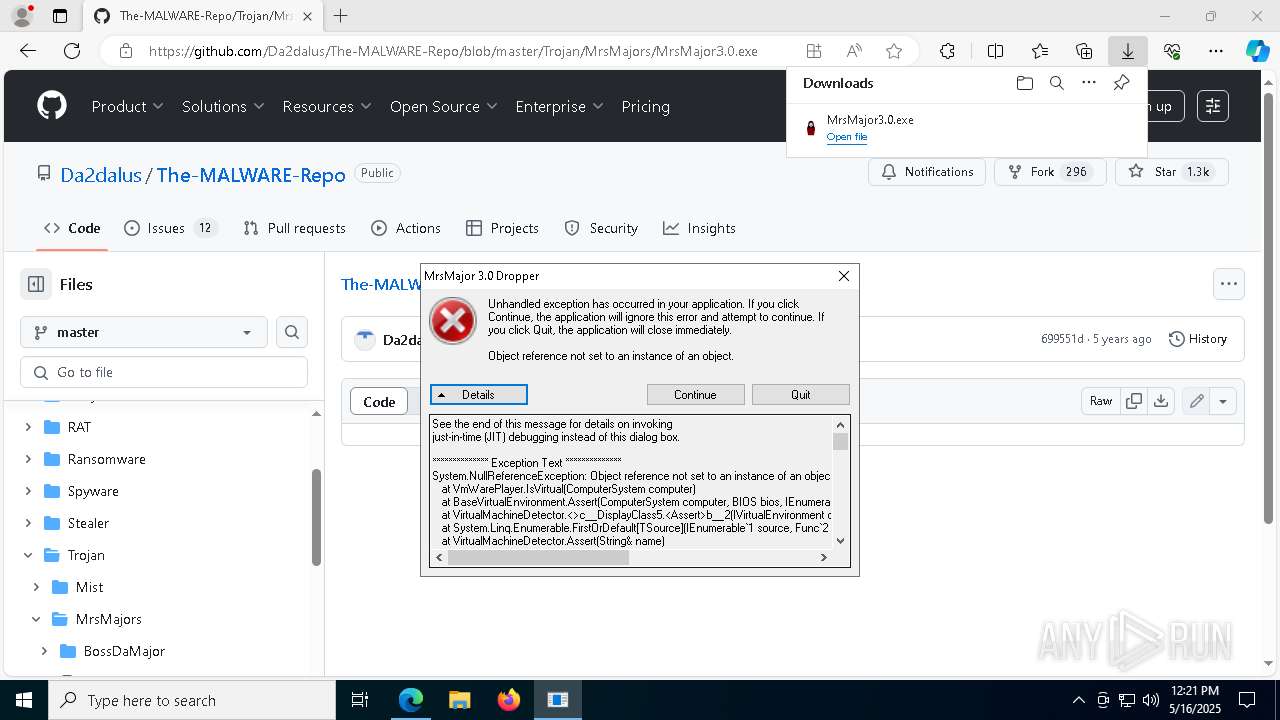View file History link

(1198, 339)
